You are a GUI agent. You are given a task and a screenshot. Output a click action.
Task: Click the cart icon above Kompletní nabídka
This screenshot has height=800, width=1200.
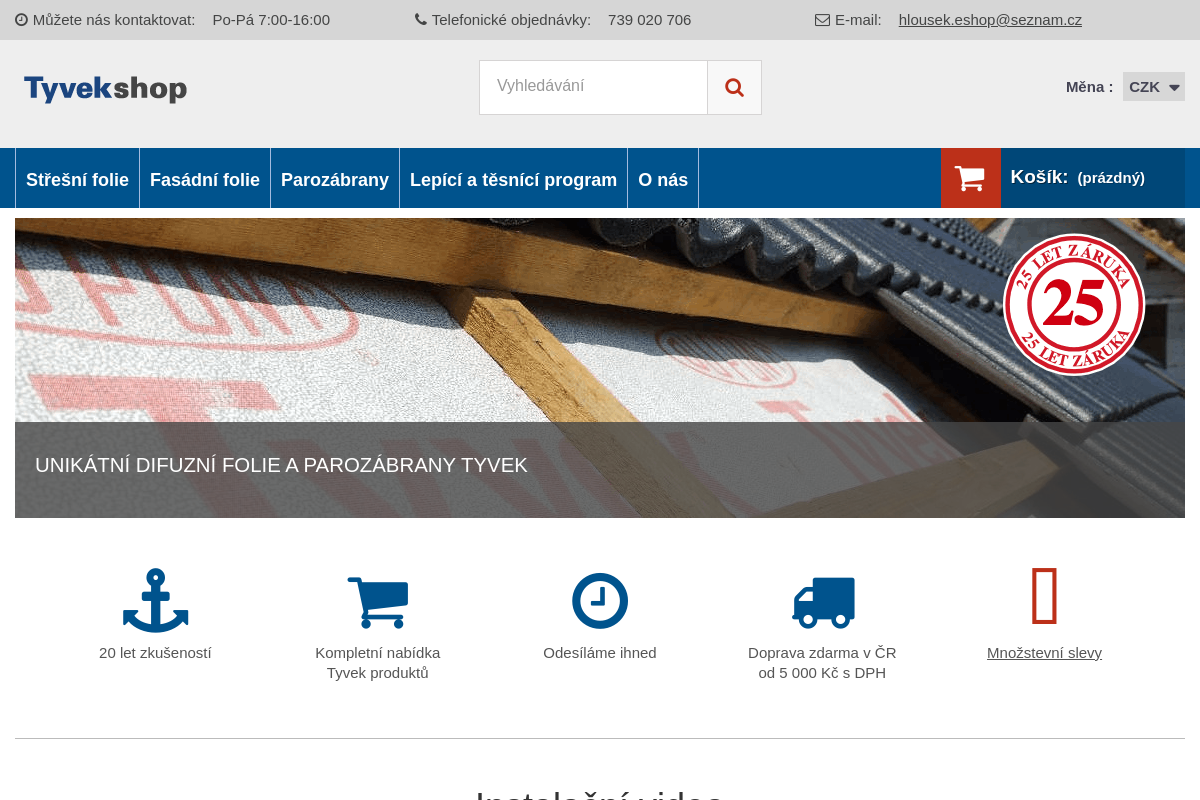[x=377, y=602]
